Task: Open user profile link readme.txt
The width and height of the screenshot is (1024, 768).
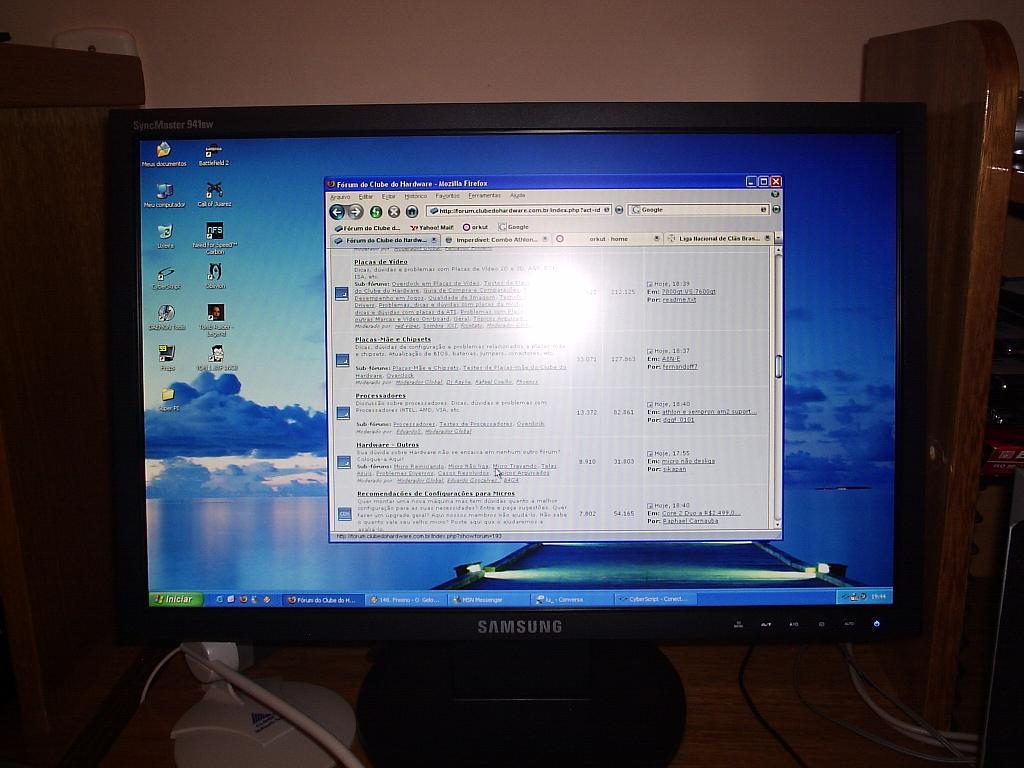Action: click(679, 300)
